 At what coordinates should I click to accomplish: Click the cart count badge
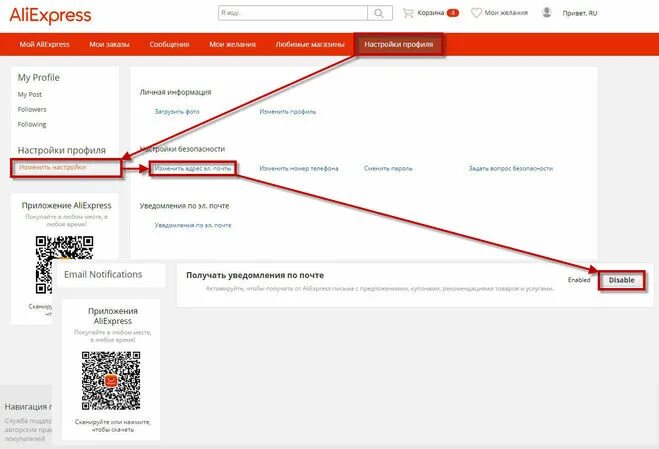[453, 13]
